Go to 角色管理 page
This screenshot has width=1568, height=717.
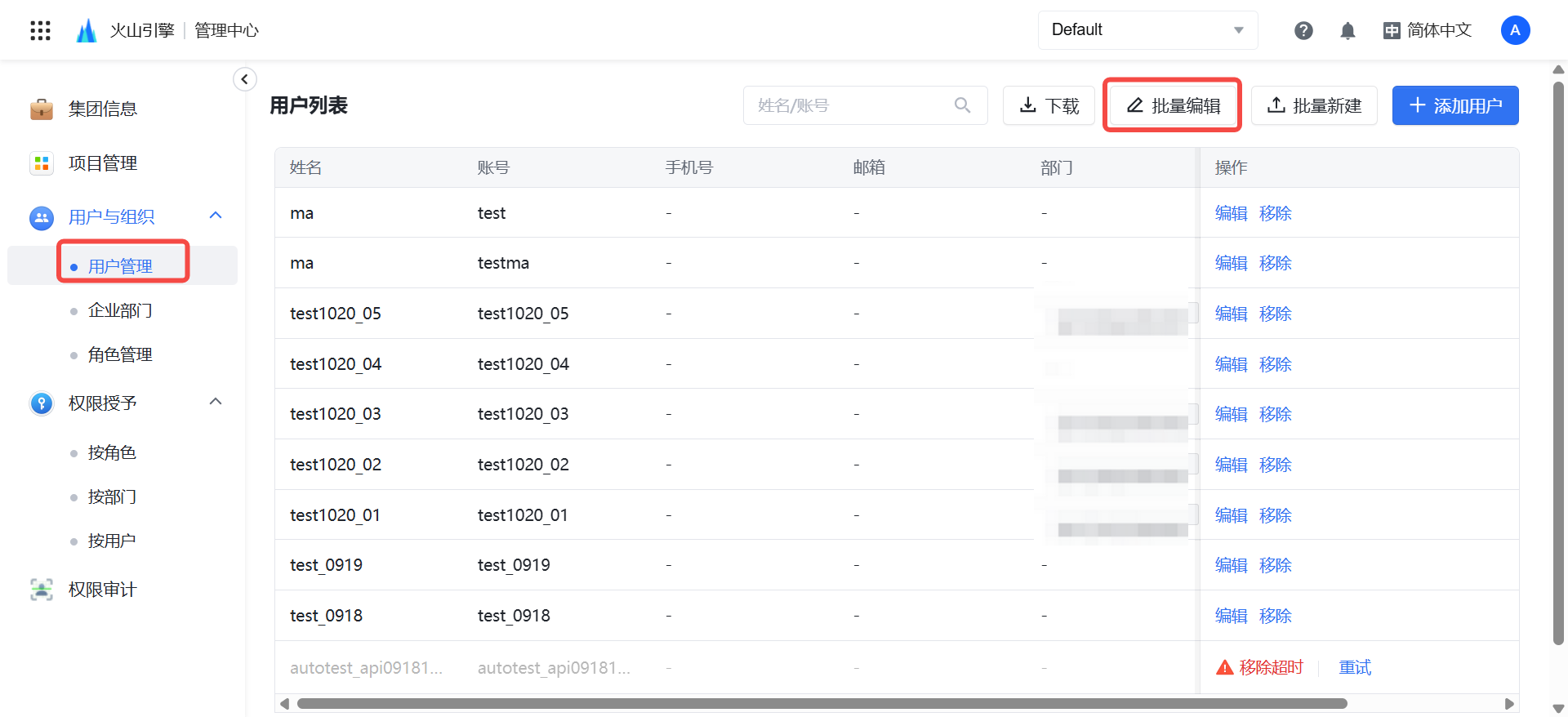point(120,354)
